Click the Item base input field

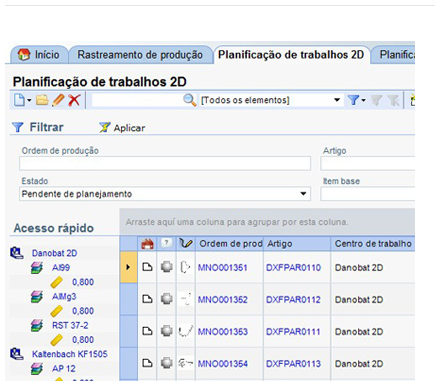pos(368,194)
